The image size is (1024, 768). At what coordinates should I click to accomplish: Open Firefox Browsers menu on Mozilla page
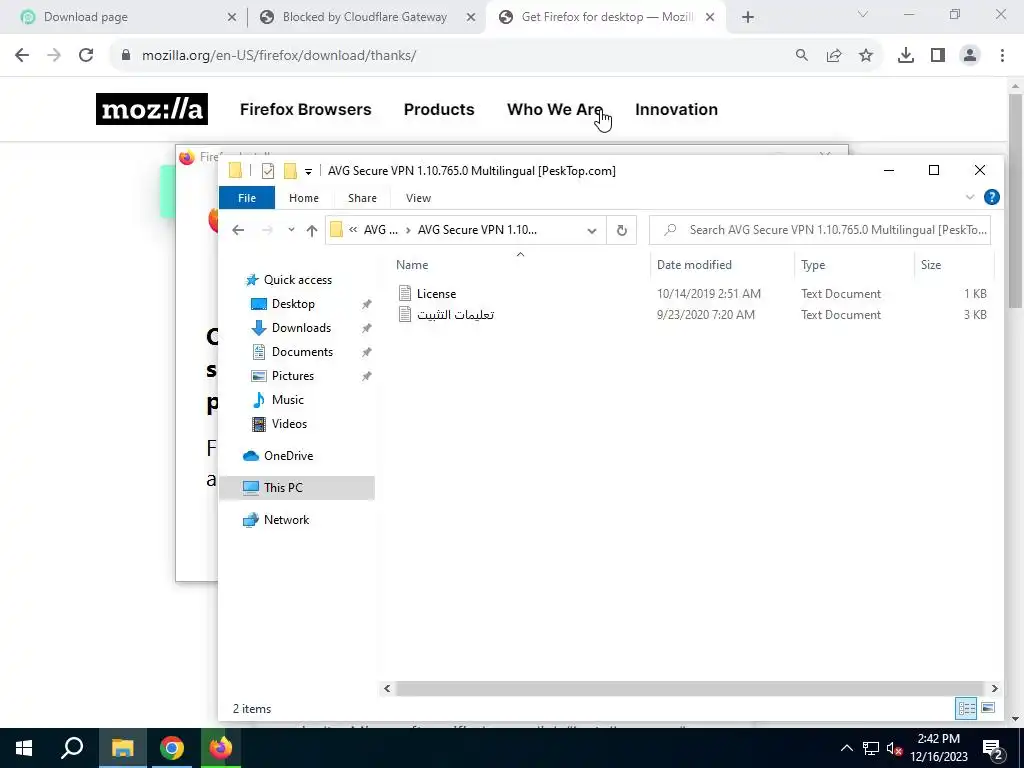(x=306, y=109)
